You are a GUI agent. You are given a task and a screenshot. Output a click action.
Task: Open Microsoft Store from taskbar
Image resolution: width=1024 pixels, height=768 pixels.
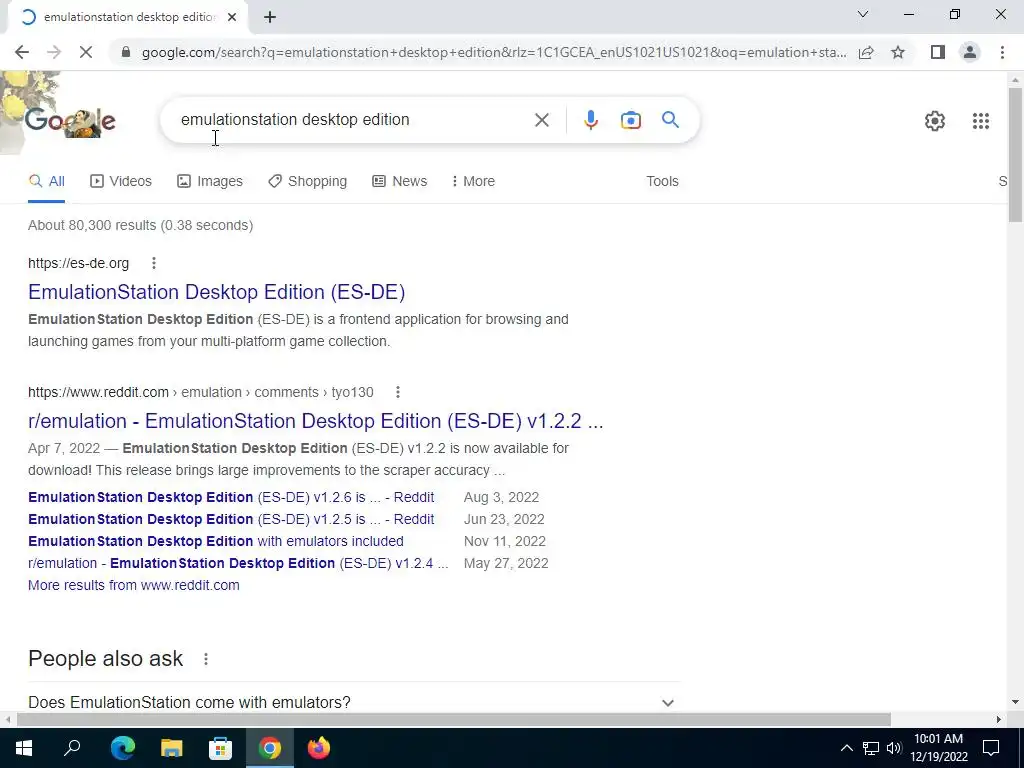pyautogui.click(x=221, y=748)
